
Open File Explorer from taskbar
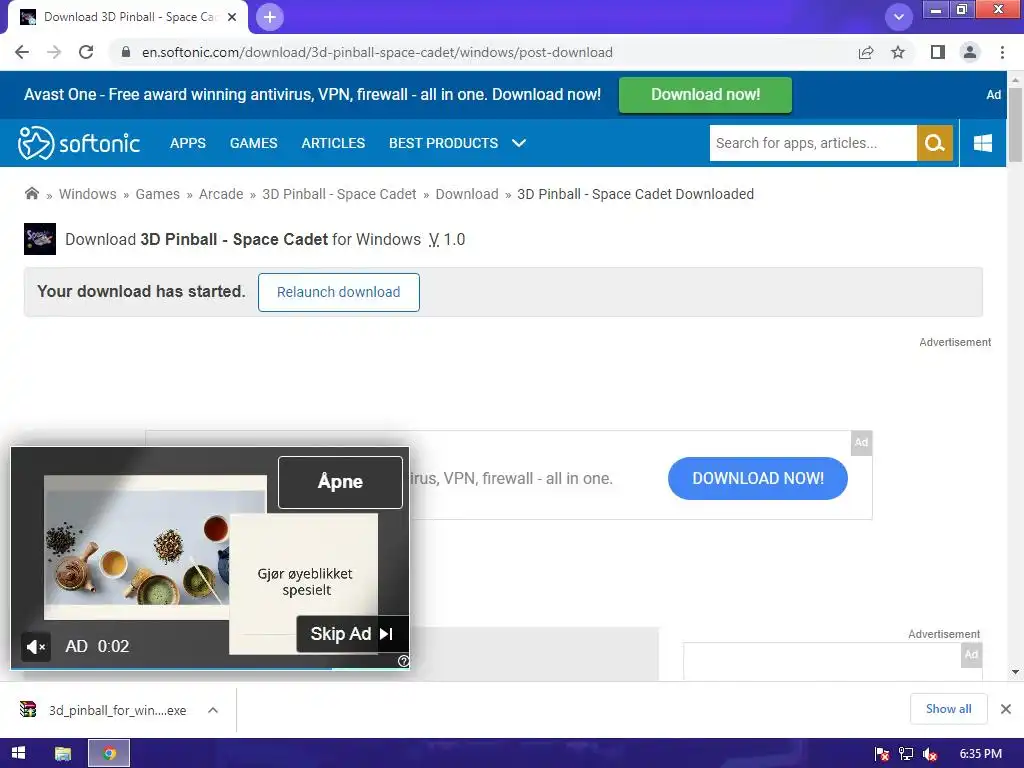pos(63,753)
